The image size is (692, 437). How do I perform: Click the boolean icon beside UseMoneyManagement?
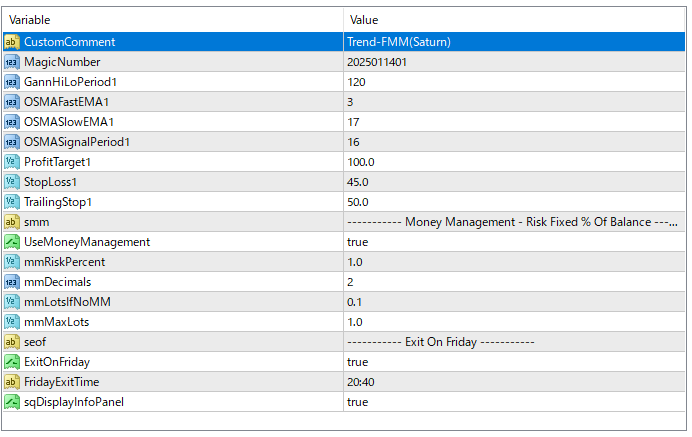pyautogui.click(x=12, y=242)
